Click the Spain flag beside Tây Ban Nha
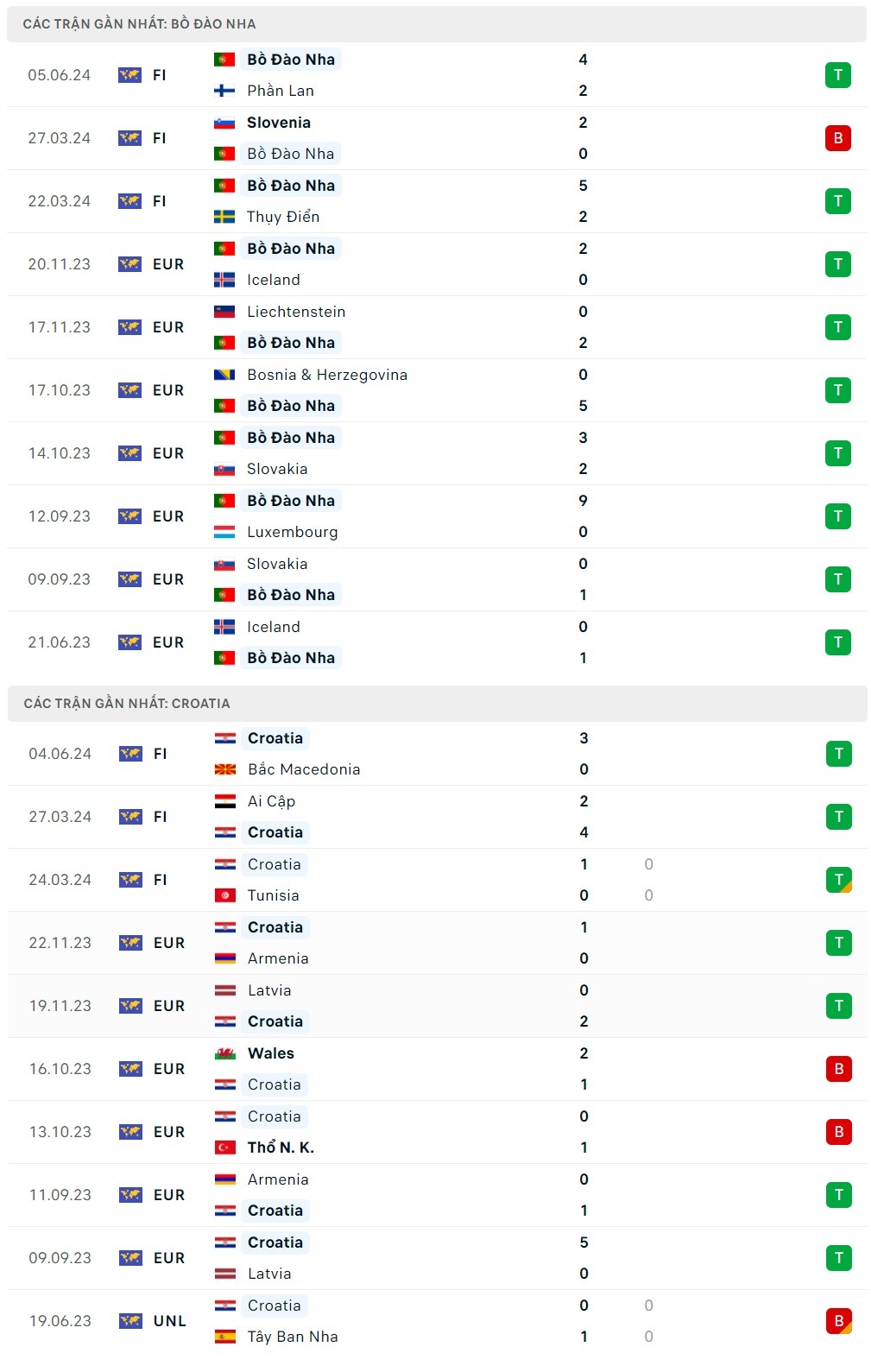This screenshot has height=1372, width=871. (x=225, y=1337)
